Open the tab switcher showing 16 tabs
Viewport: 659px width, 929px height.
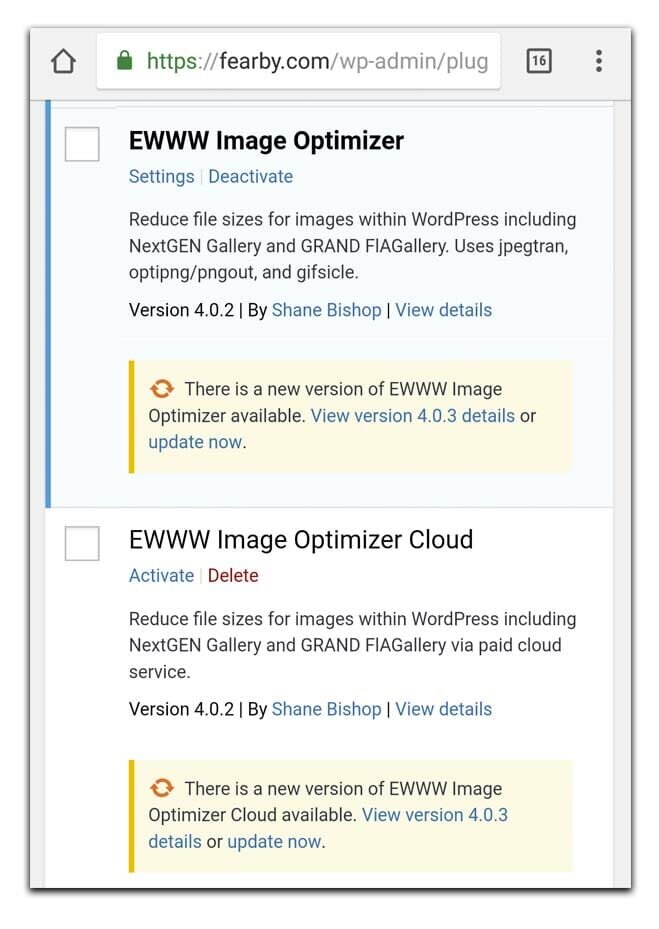point(538,62)
